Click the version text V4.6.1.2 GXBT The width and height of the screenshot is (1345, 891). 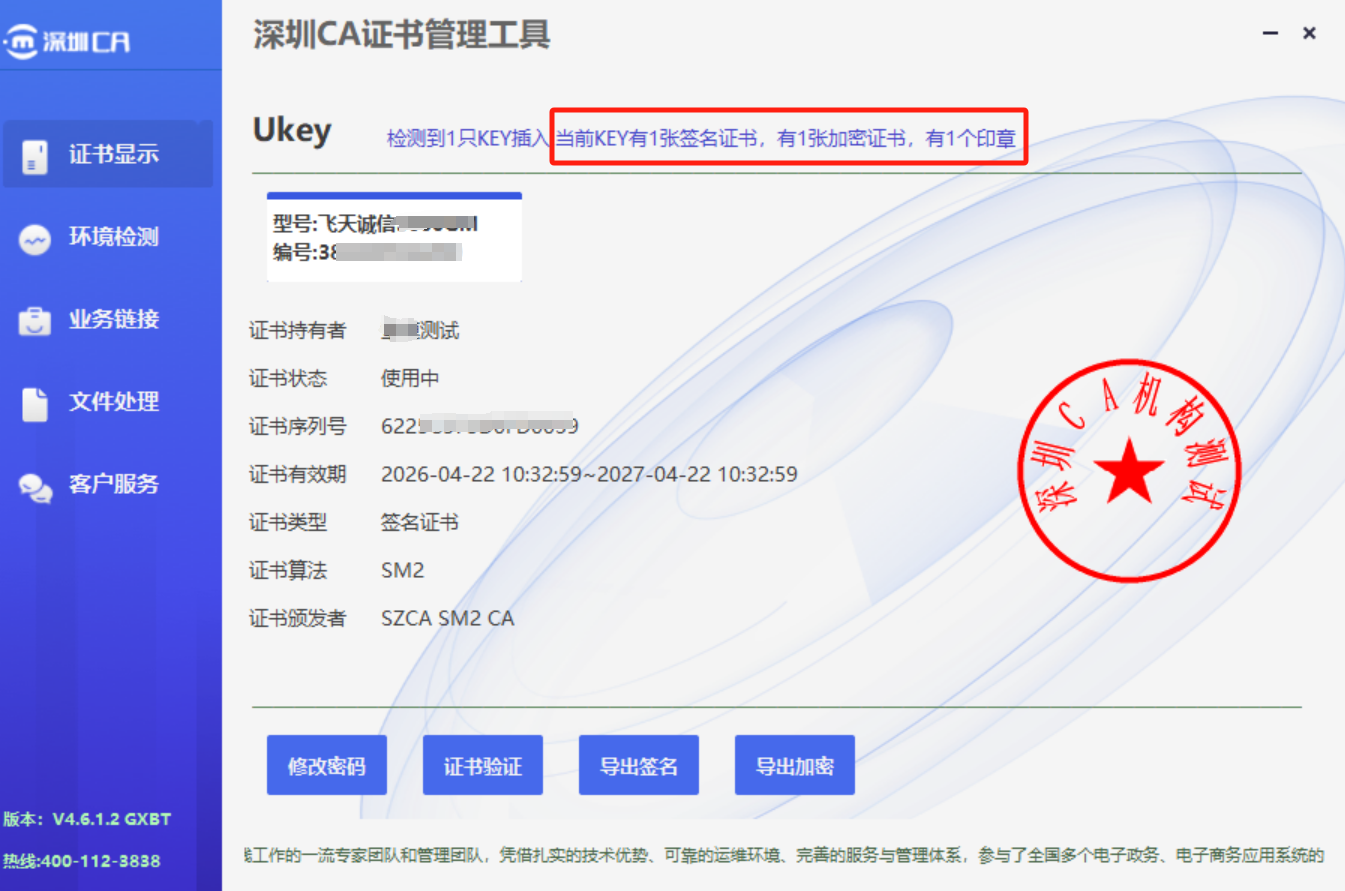(x=112, y=820)
